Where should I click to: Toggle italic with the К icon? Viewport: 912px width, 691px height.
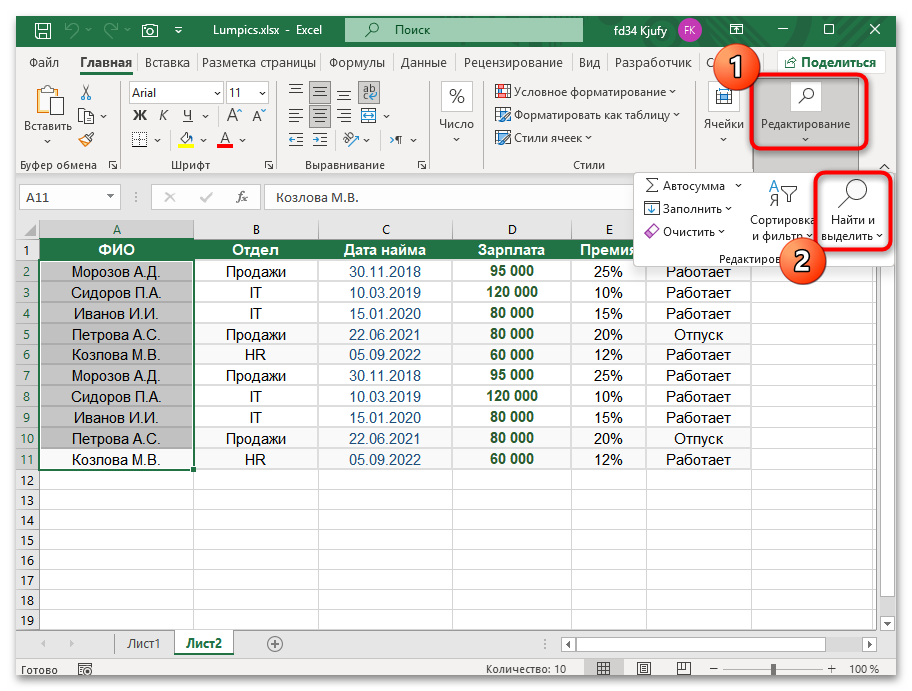point(163,113)
